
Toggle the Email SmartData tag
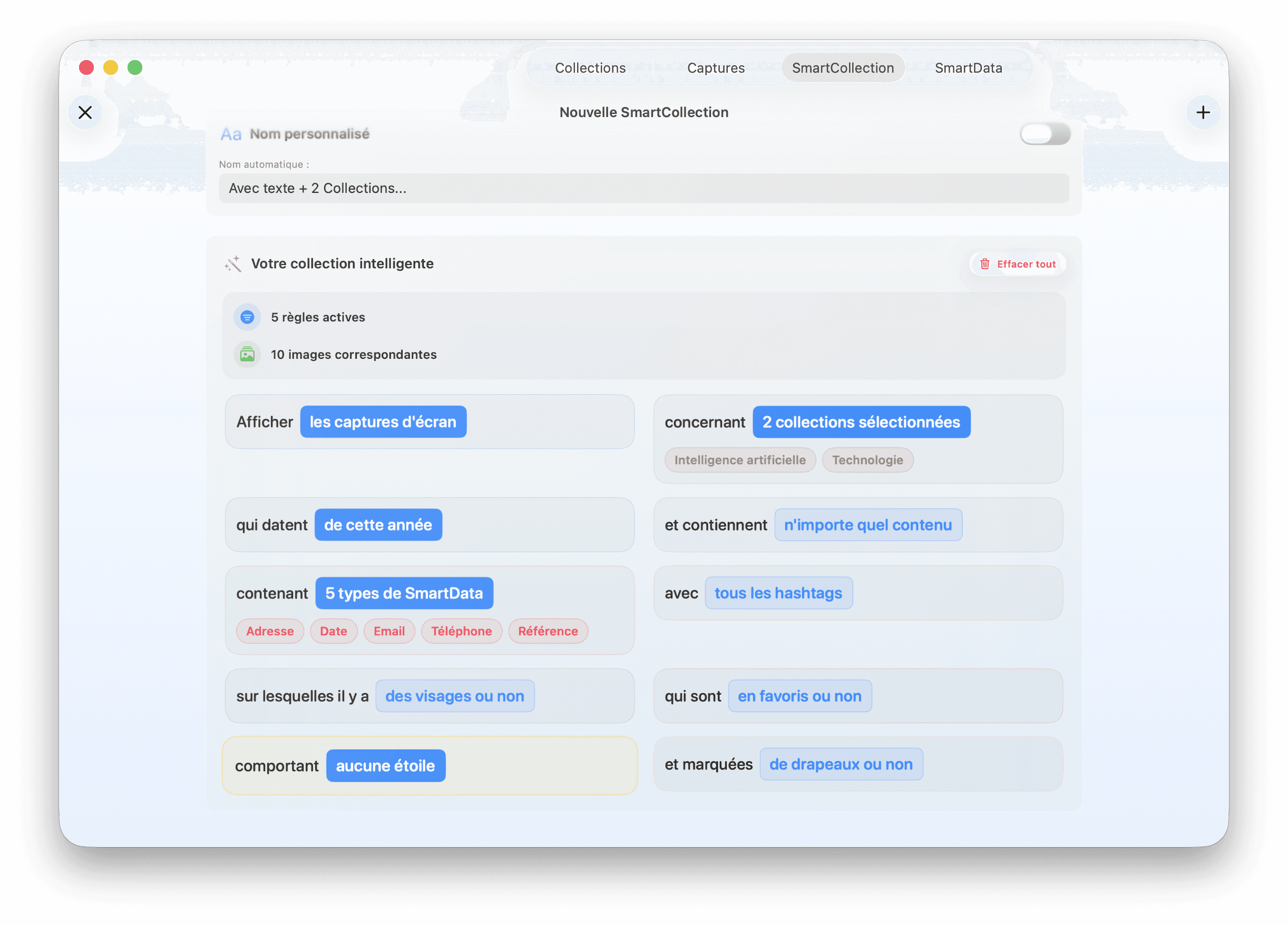(389, 631)
